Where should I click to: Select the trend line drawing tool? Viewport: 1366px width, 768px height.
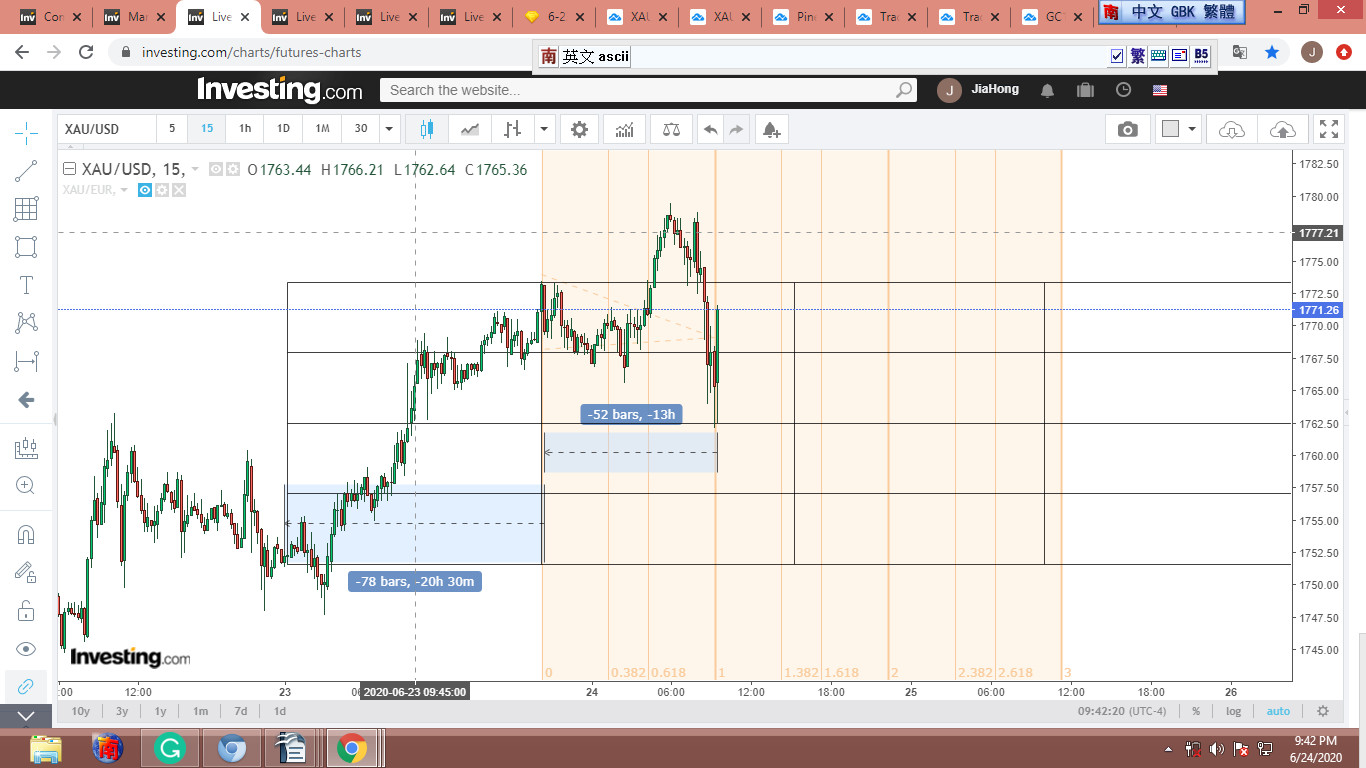(26, 171)
